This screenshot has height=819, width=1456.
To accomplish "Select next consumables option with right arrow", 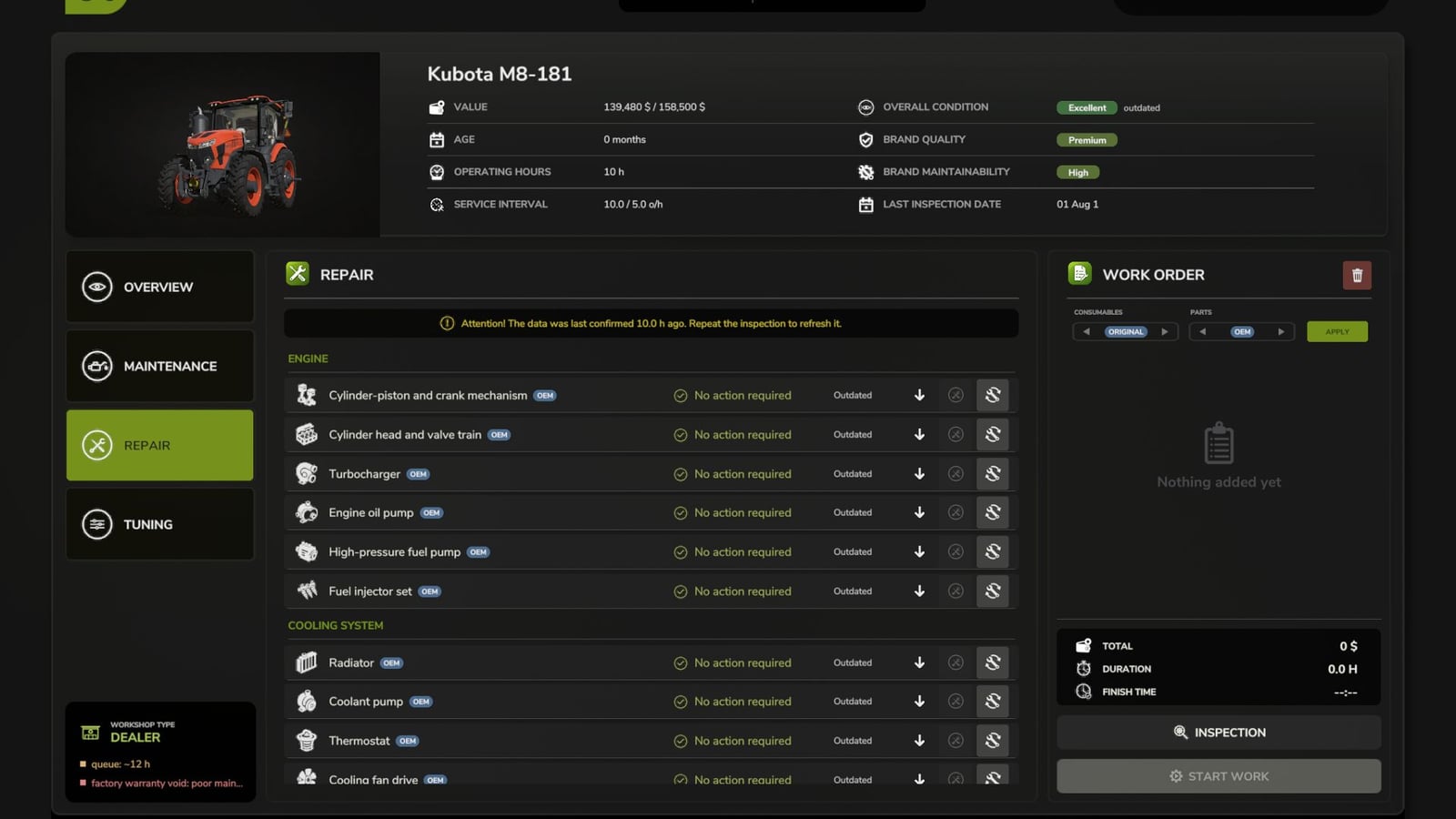I will point(1164,332).
